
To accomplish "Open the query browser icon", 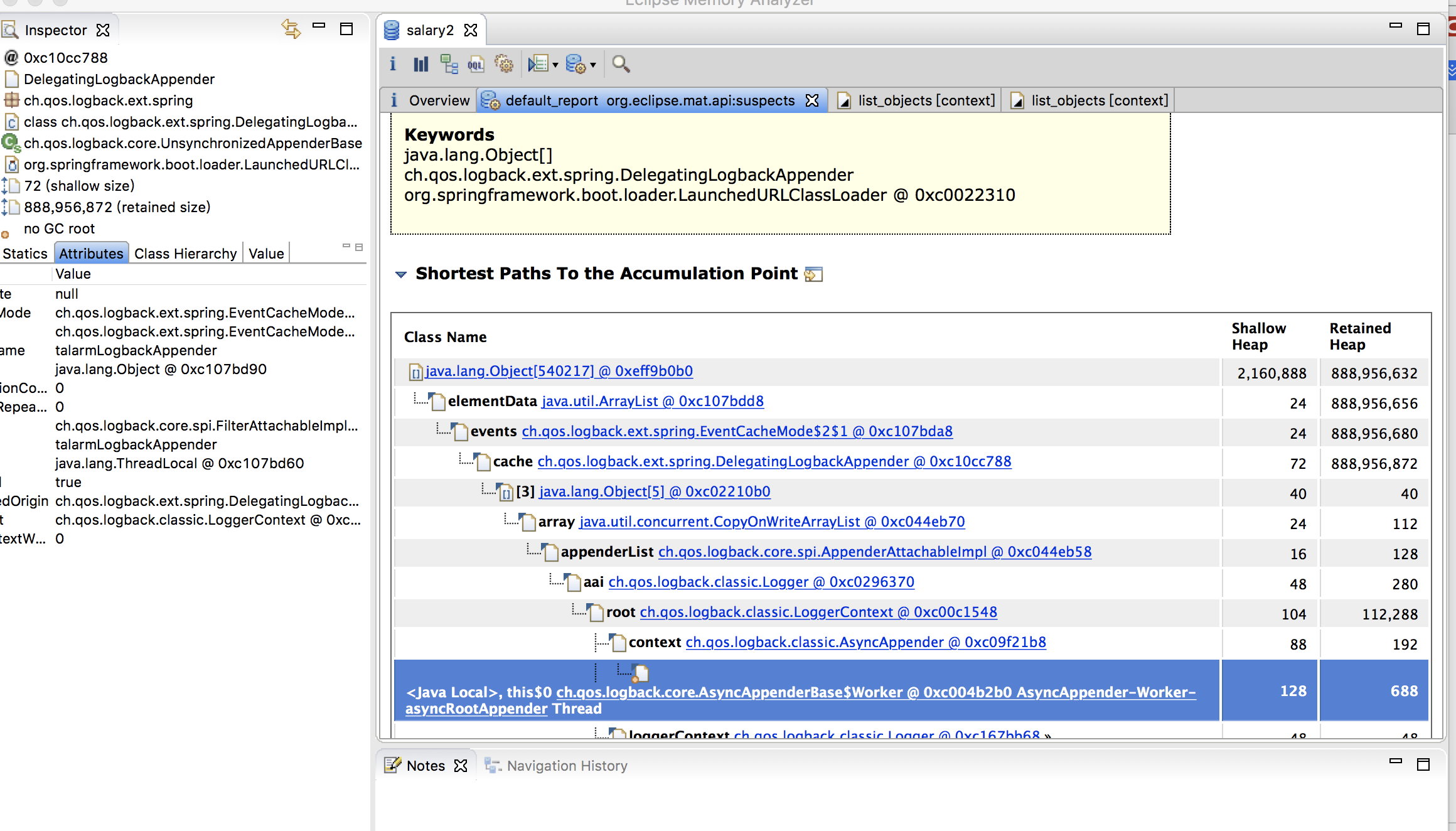I will [575, 63].
